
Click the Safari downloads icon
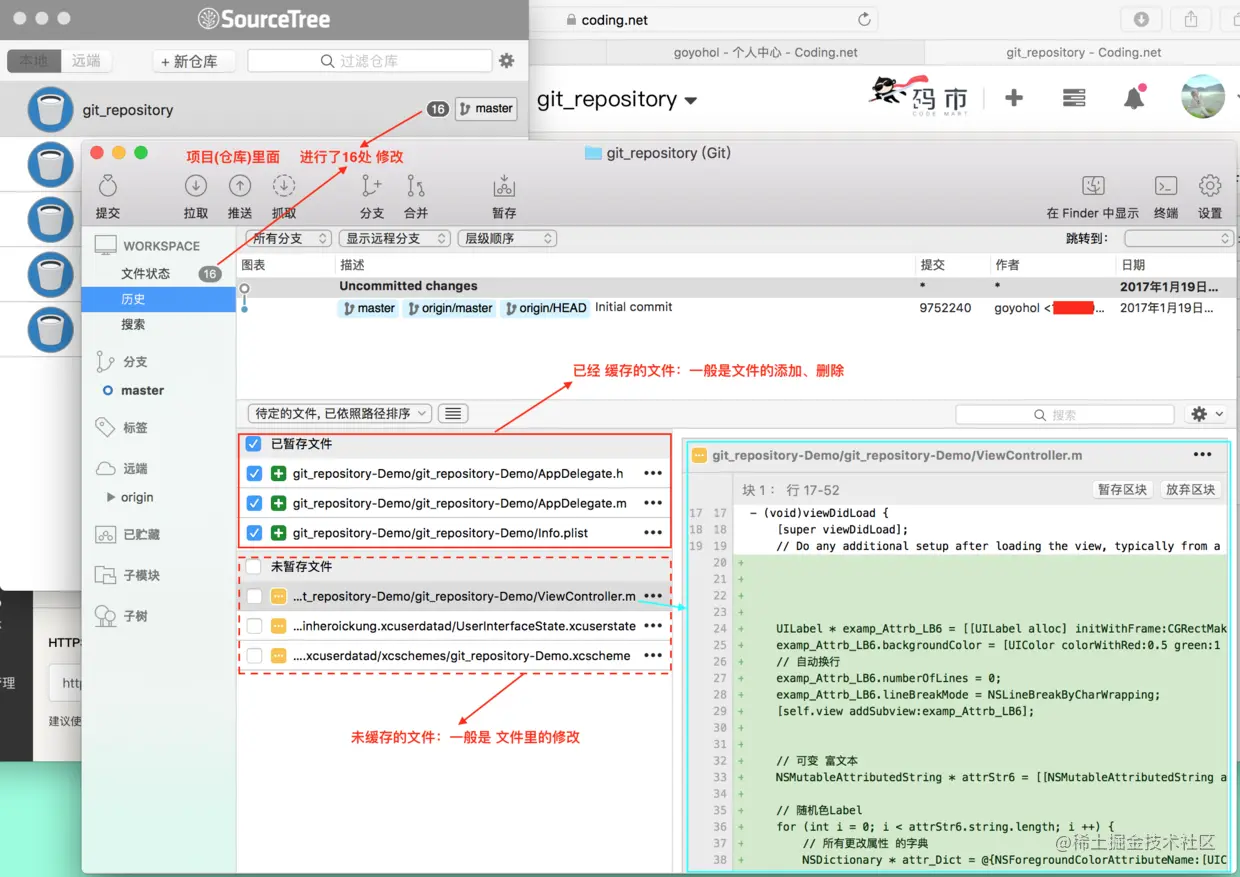click(x=1141, y=19)
